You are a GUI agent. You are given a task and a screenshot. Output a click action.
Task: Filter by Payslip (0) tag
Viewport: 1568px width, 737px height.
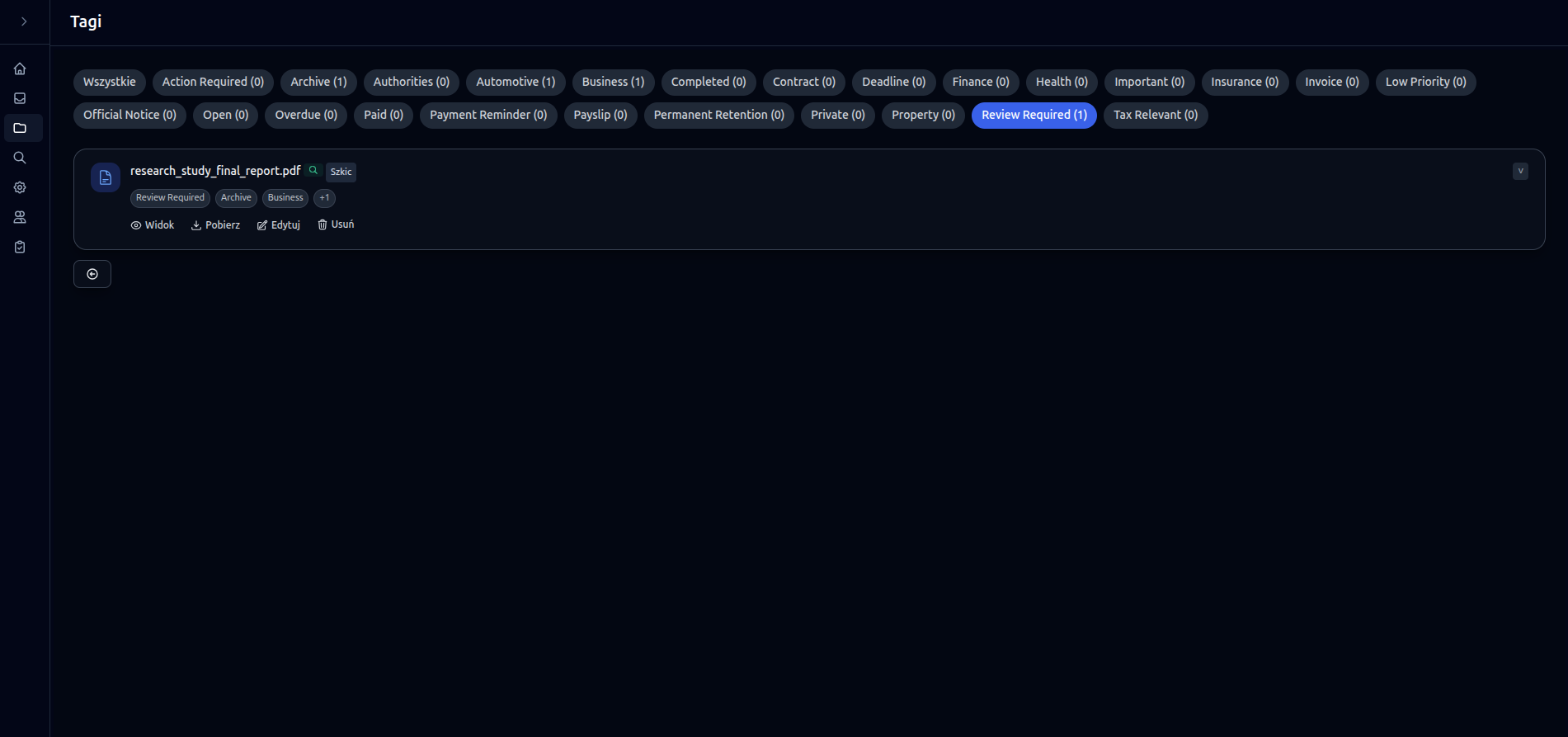tap(600, 115)
